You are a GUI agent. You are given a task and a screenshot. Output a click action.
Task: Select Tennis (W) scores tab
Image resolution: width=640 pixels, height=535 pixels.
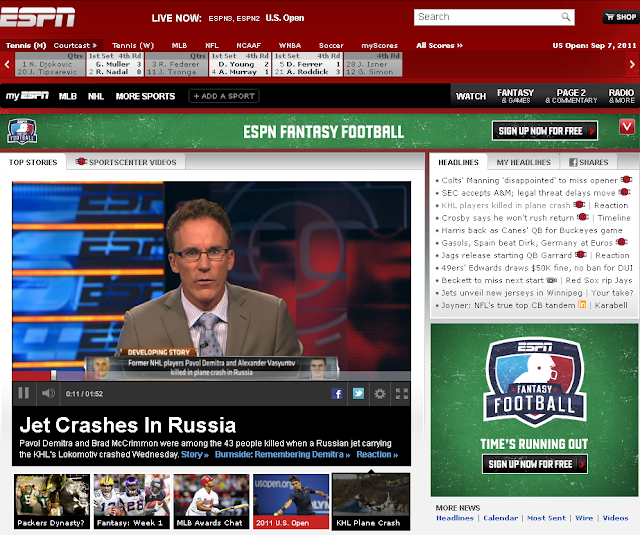click(x=133, y=45)
